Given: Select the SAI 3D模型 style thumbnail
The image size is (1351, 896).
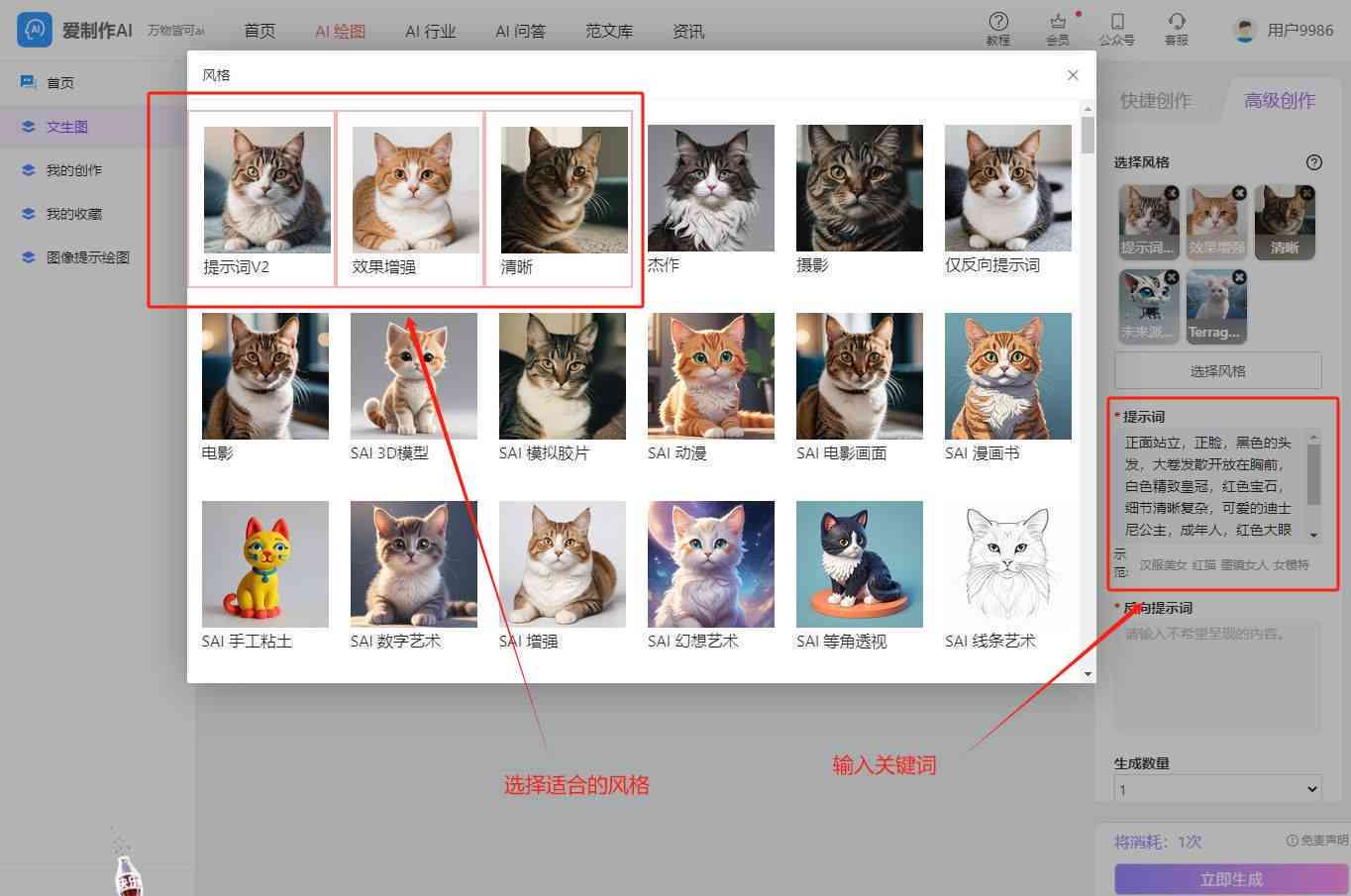Looking at the screenshot, I should pyautogui.click(x=414, y=376).
